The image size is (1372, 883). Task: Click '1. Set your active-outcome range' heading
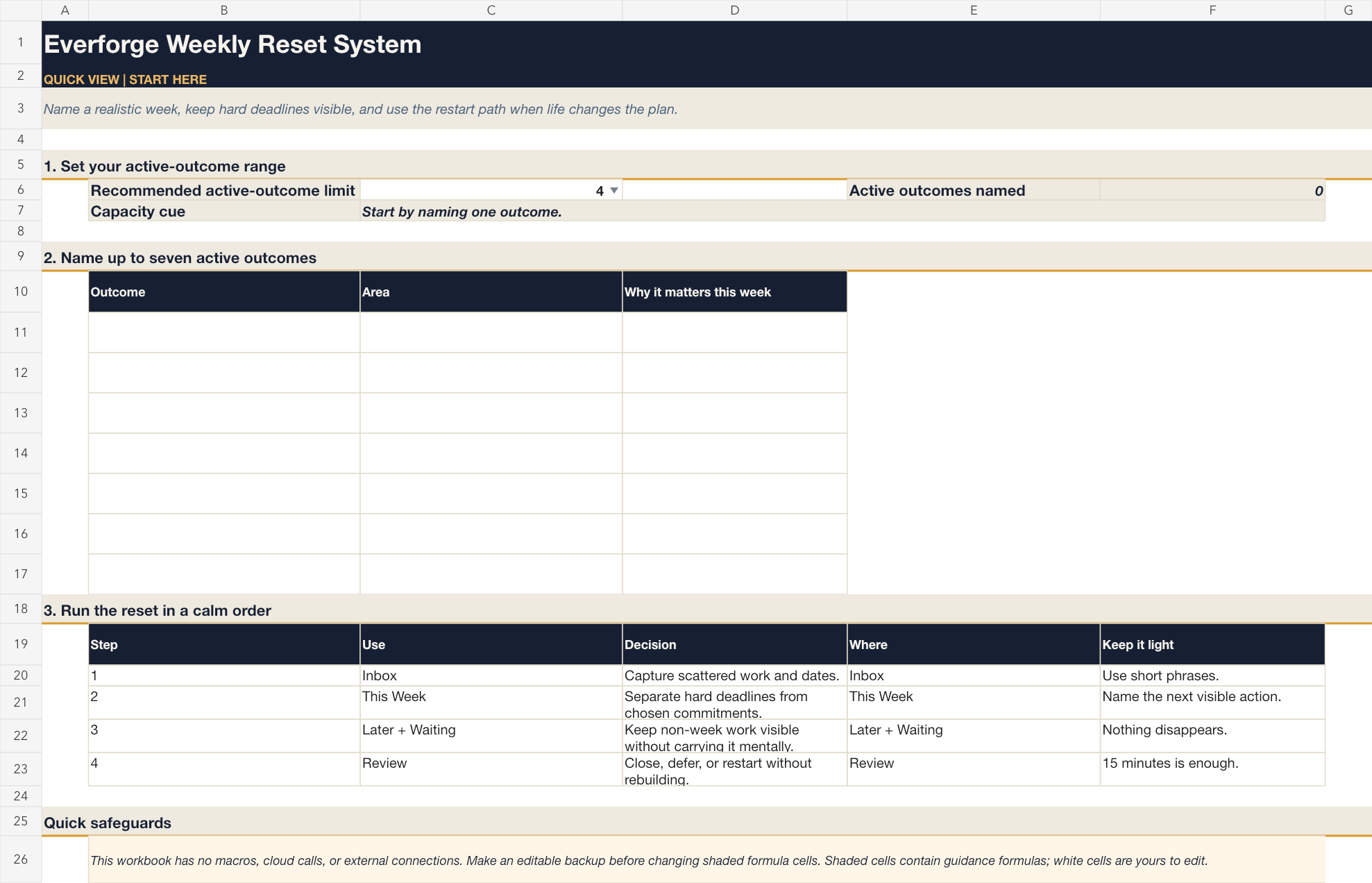[x=164, y=166]
